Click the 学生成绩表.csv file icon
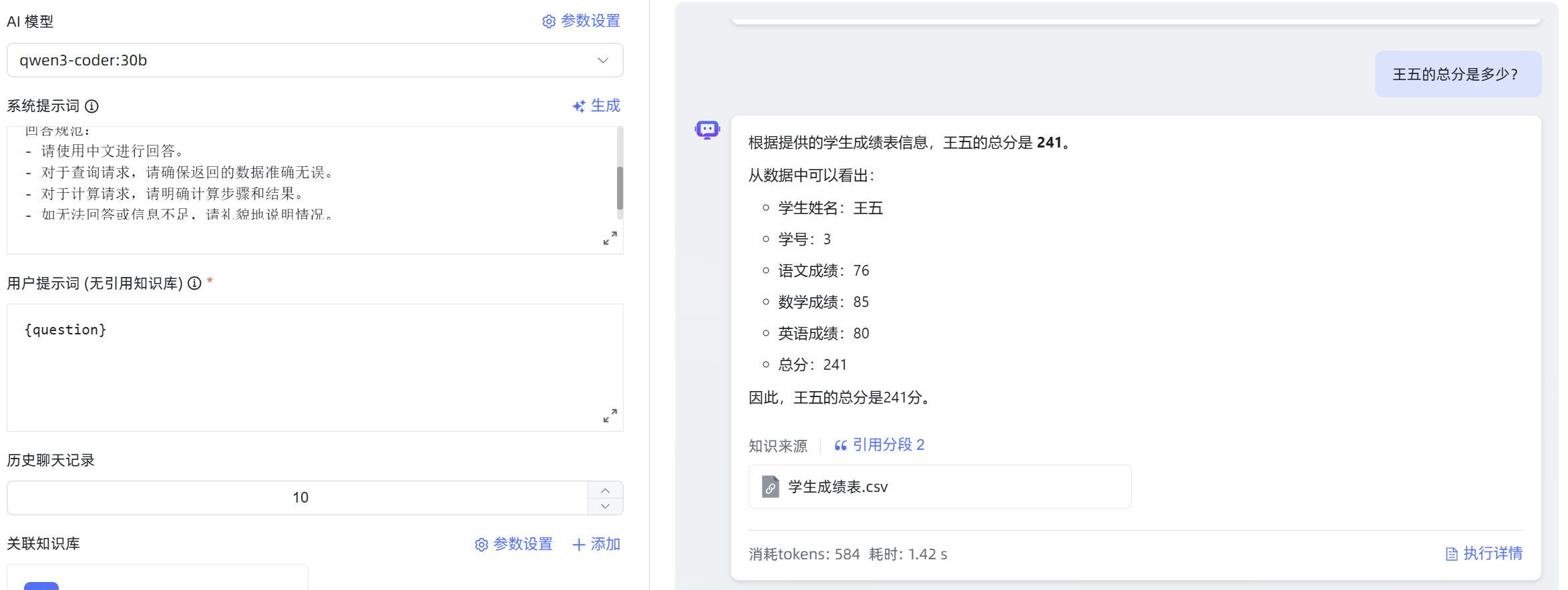This screenshot has width=1568, height=590. click(771, 487)
